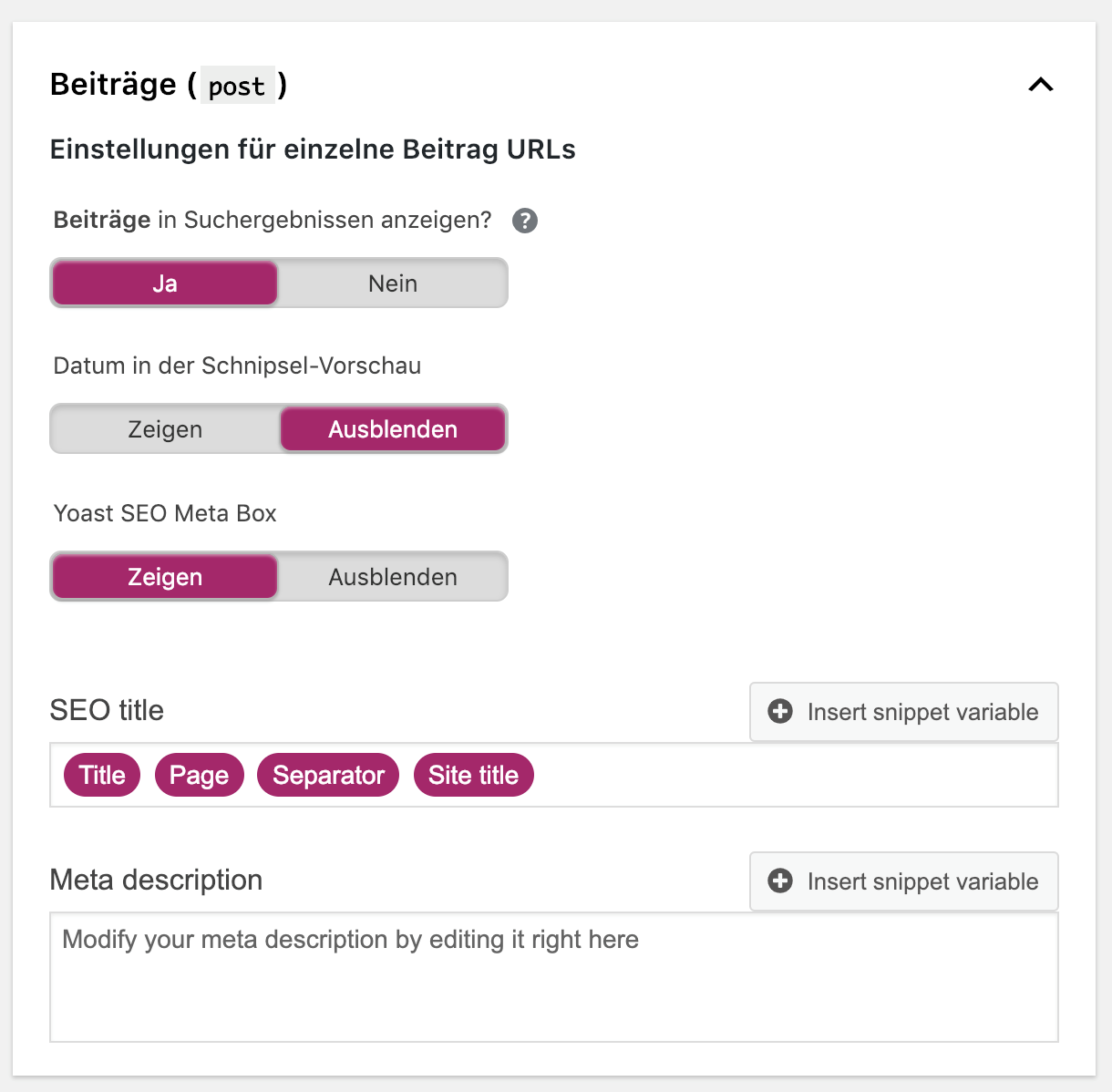Choose Zeigen for Datum in Schnipsel-Vorschau
Viewport: 1112px width, 1092px height.
point(165,429)
